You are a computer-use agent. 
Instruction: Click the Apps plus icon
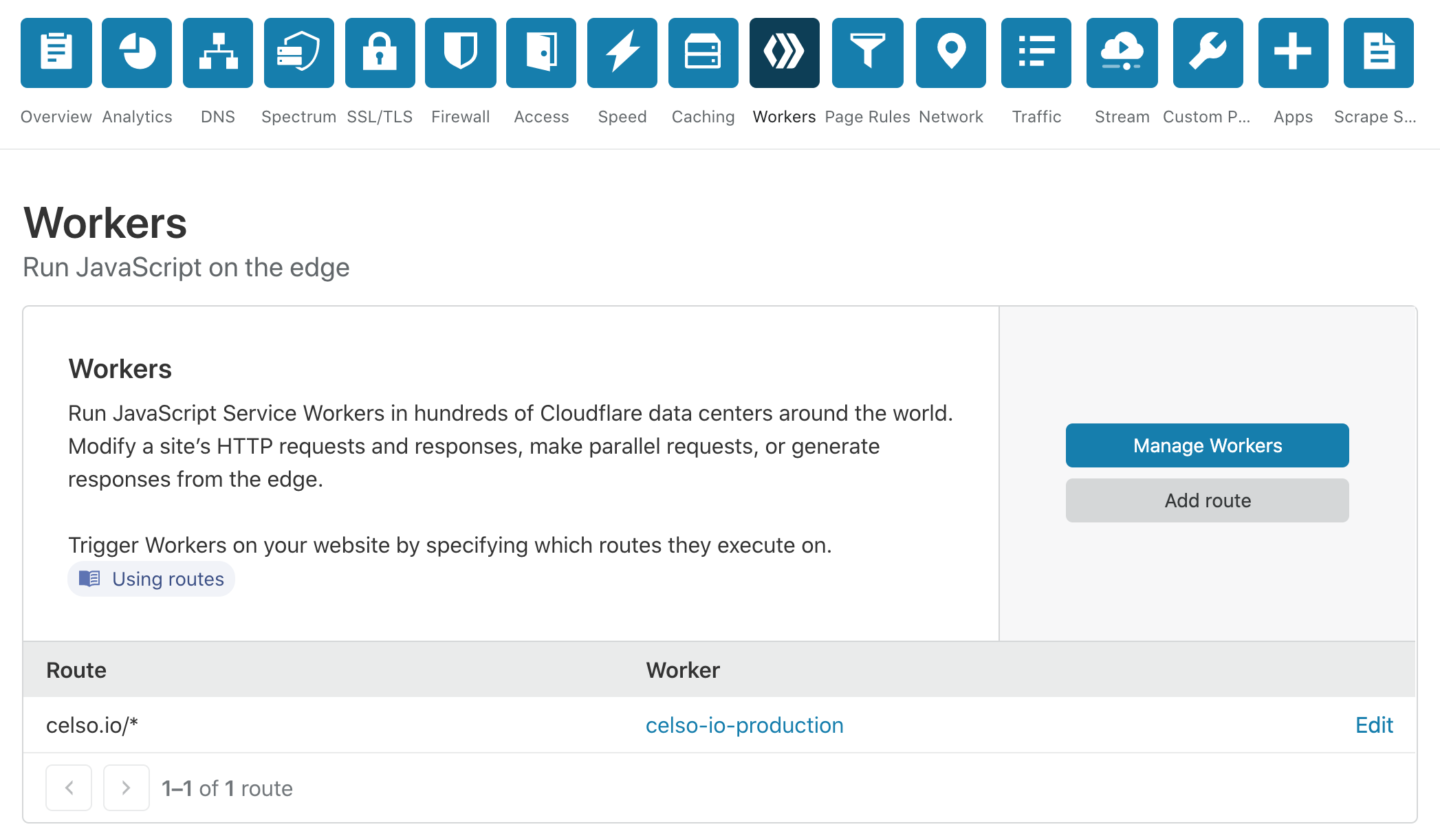coord(1293,52)
